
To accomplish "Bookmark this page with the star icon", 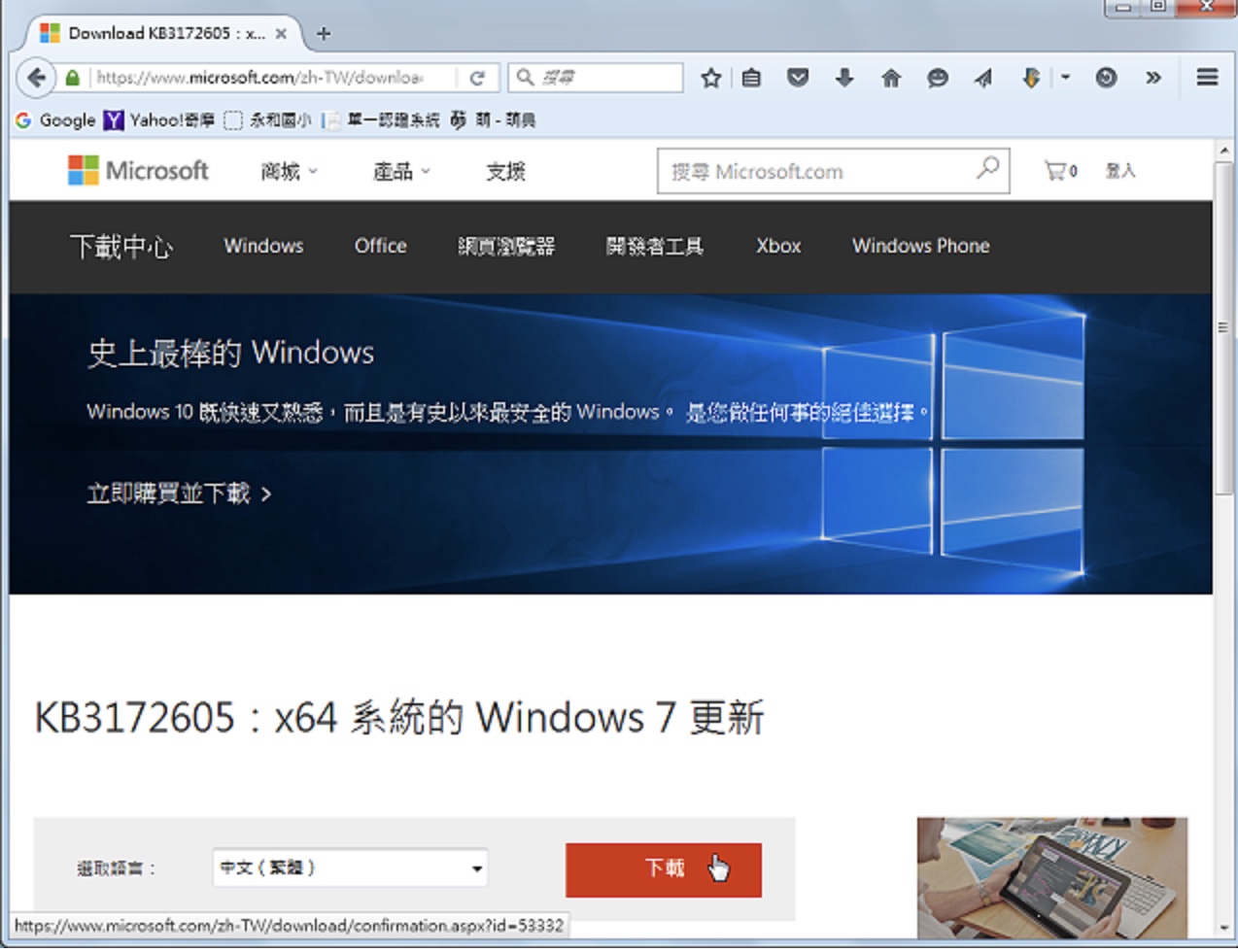I will pos(711,78).
